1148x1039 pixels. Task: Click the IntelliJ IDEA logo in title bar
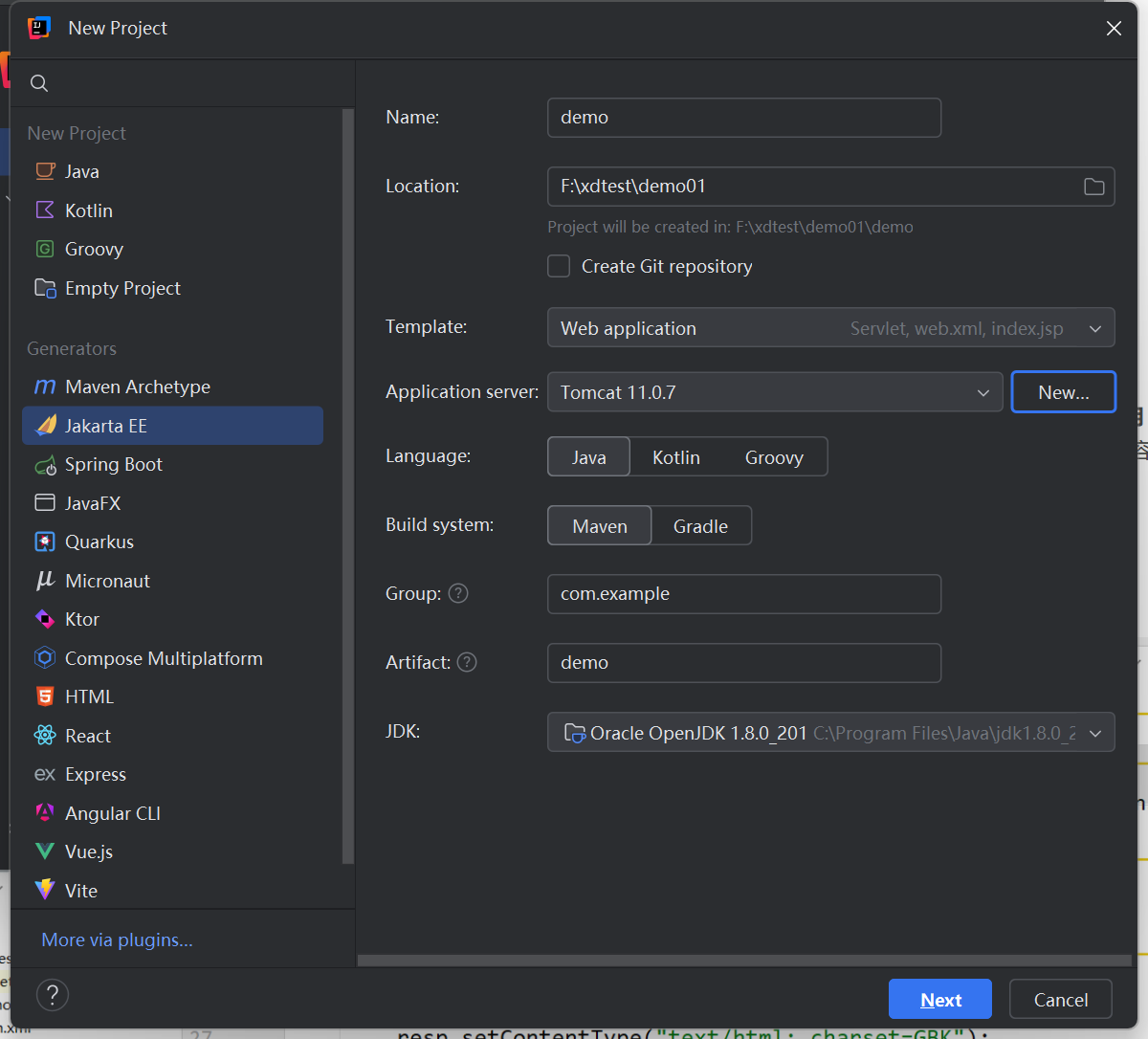coord(39,28)
